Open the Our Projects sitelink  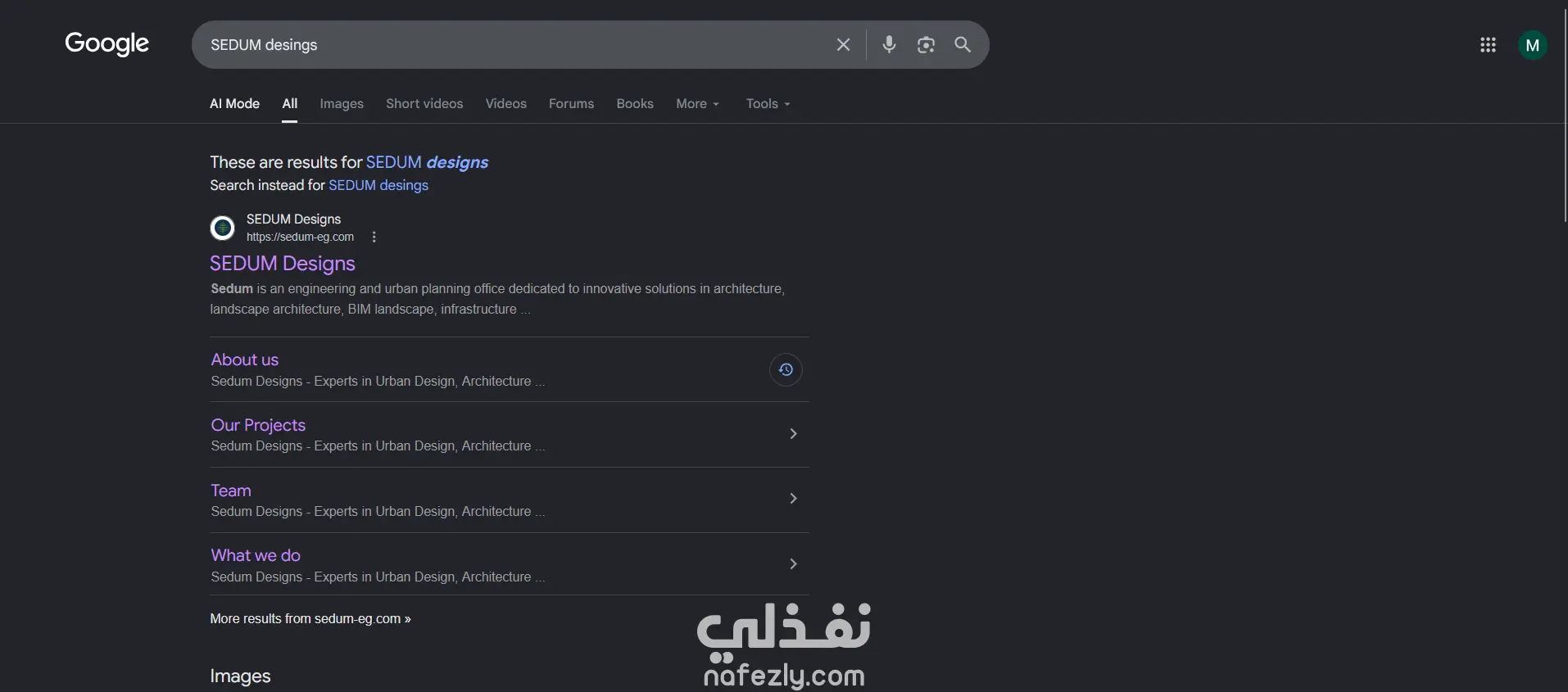tap(258, 425)
